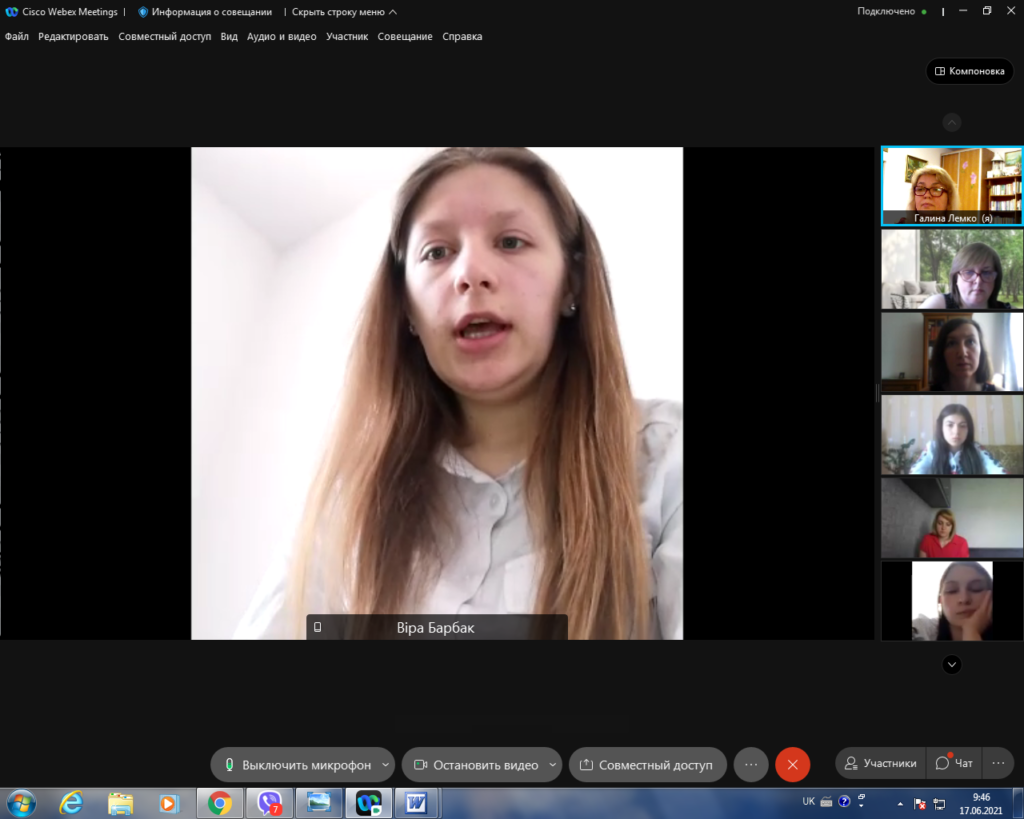Open the Совещание menu
The width and height of the screenshot is (1024, 819).
(x=405, y=37)
